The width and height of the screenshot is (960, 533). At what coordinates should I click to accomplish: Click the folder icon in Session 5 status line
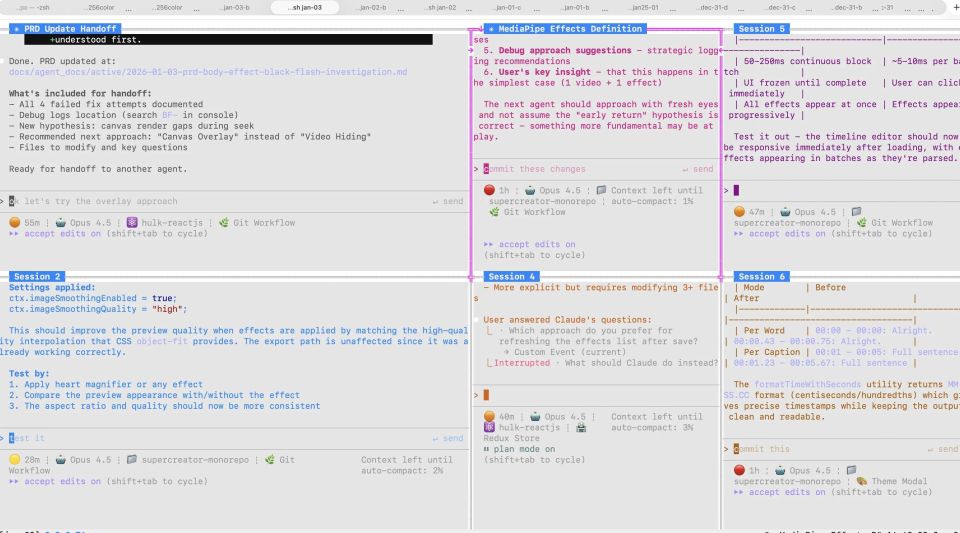tap(857, 212)
